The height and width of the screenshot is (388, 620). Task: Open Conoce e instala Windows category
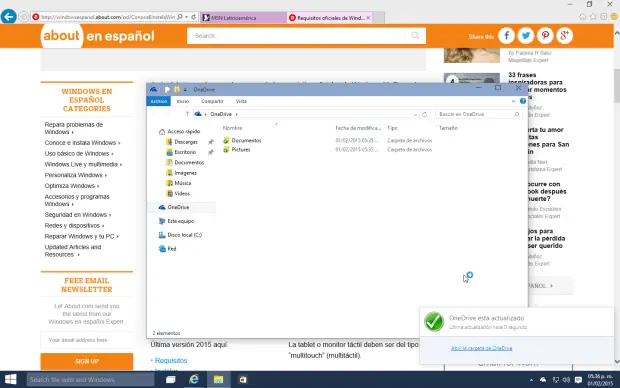coord(82,143)
